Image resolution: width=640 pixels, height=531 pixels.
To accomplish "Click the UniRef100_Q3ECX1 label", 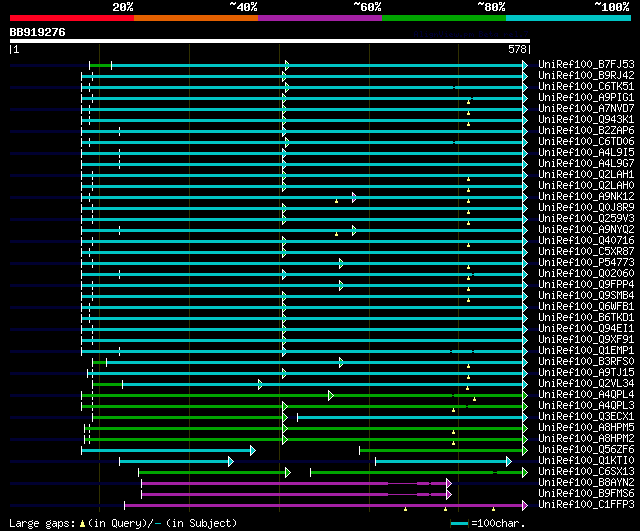I will click(586, 417).
